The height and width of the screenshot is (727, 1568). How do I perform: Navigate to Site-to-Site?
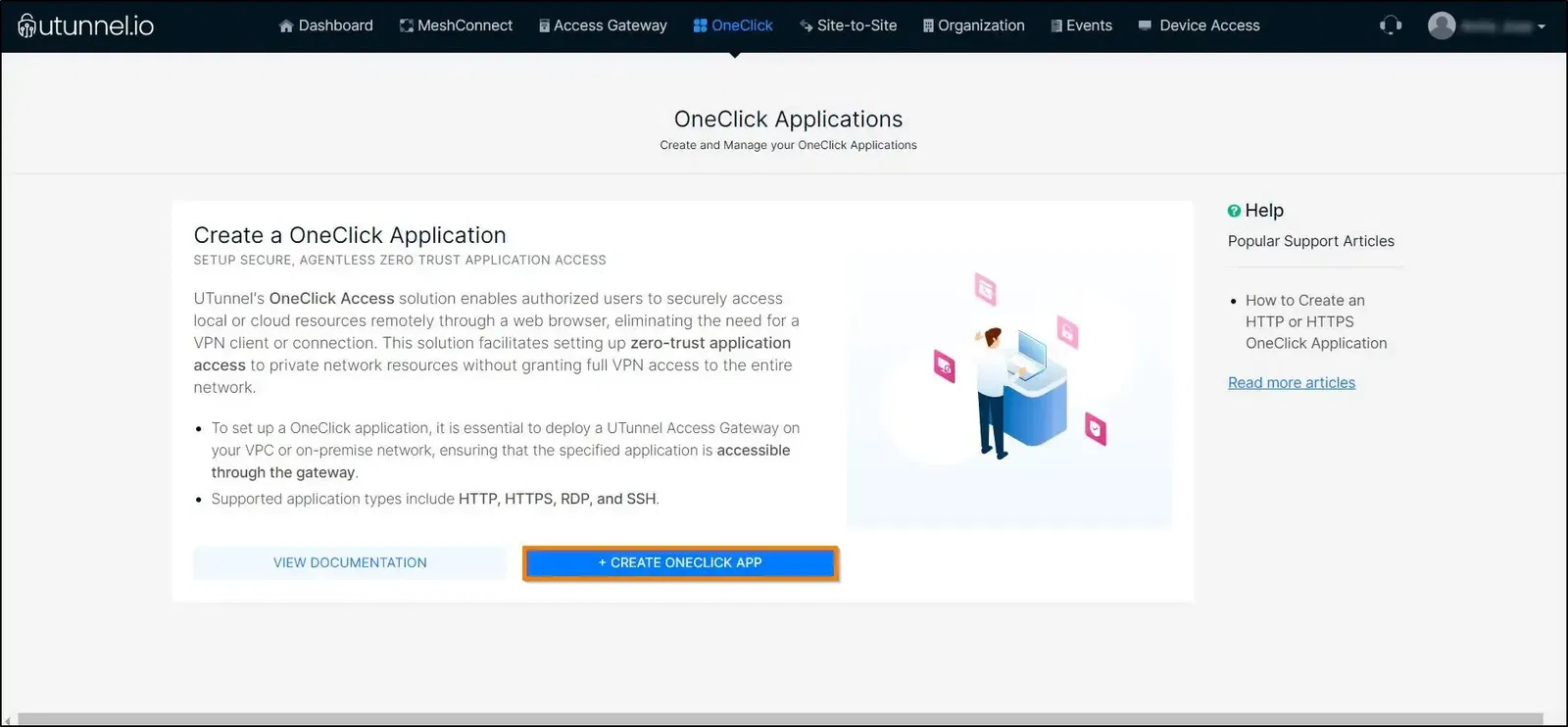848,25
